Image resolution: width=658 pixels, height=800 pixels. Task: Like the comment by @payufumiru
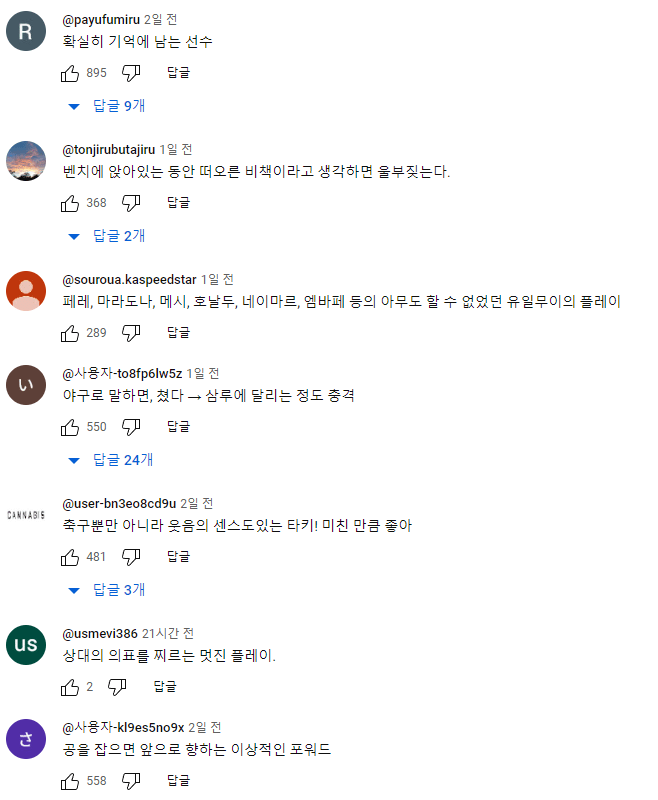click(x=70, y=72)
